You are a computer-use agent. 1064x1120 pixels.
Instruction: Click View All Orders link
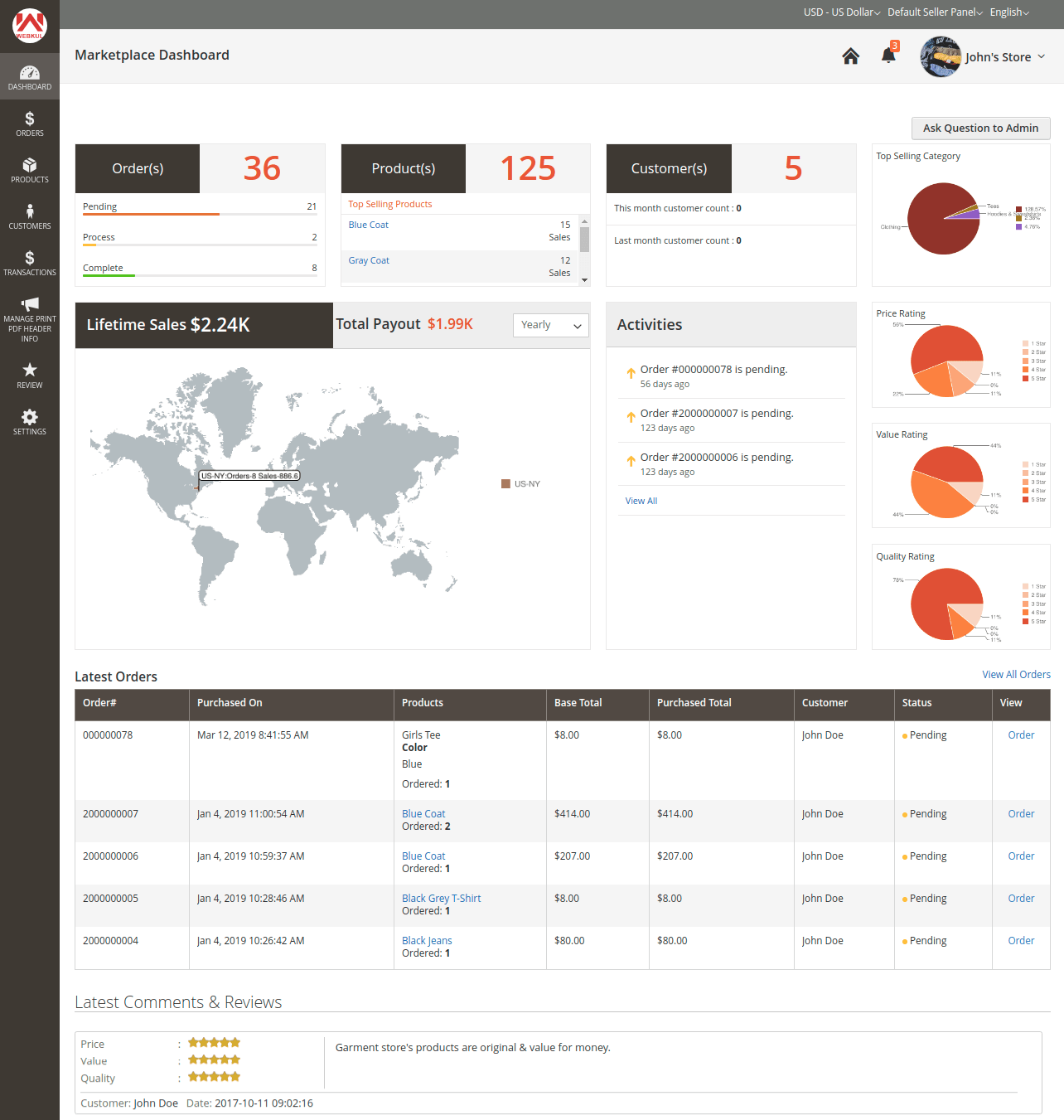(x=1016, y=675)
